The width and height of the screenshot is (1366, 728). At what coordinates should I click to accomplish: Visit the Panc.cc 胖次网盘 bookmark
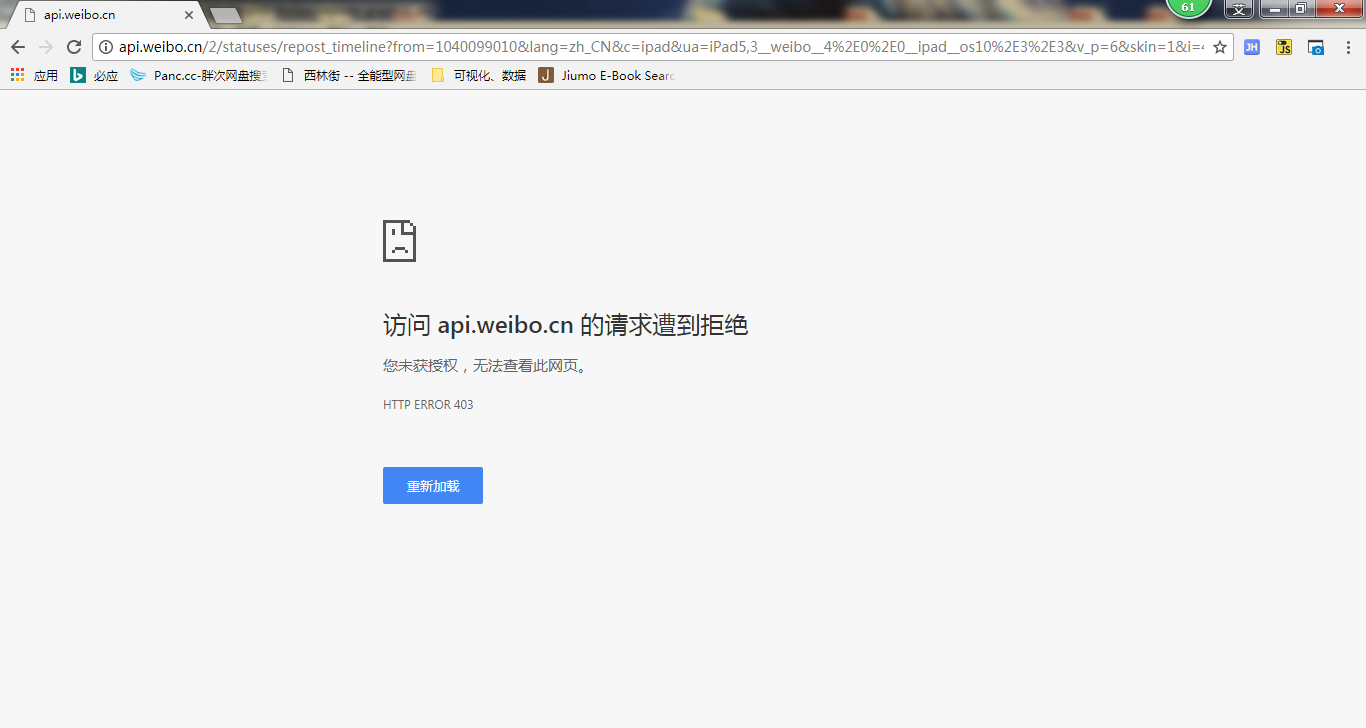coord(198,75)
